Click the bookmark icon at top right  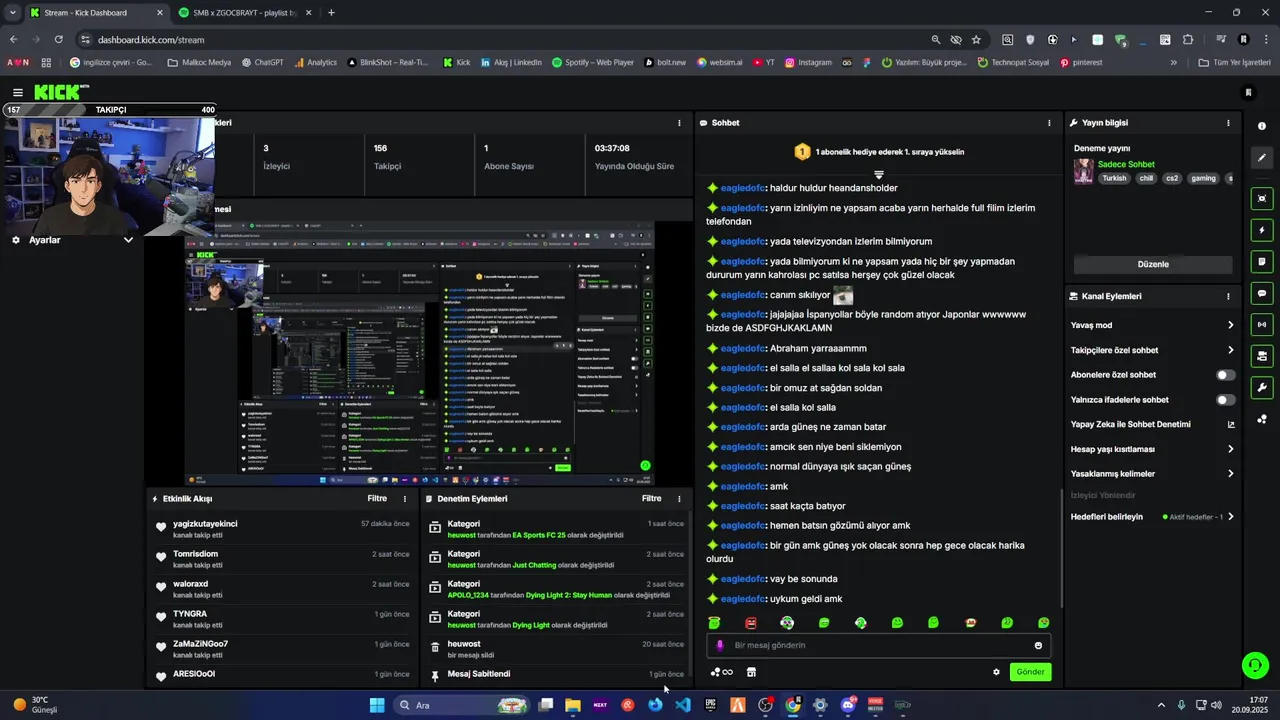pos(1248,92)
